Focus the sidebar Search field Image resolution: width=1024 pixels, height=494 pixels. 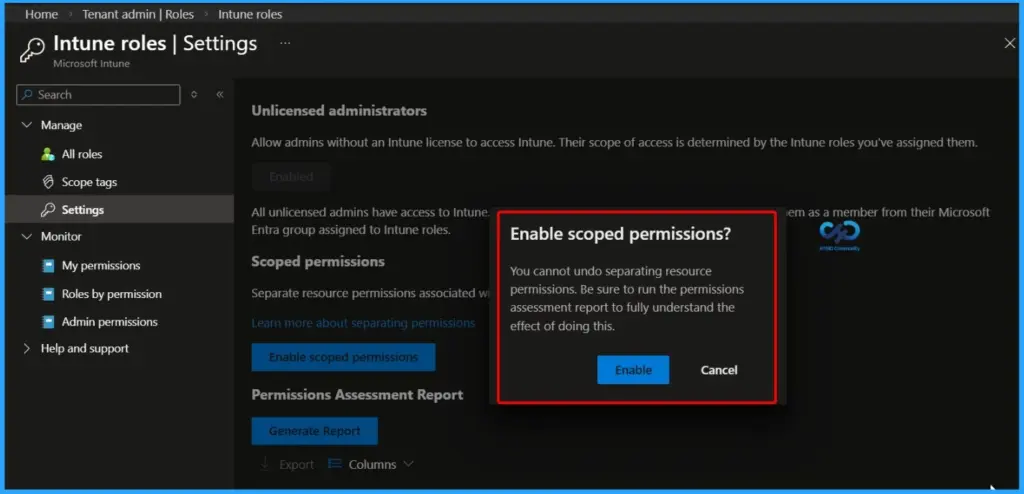click(x=98, y=95)
